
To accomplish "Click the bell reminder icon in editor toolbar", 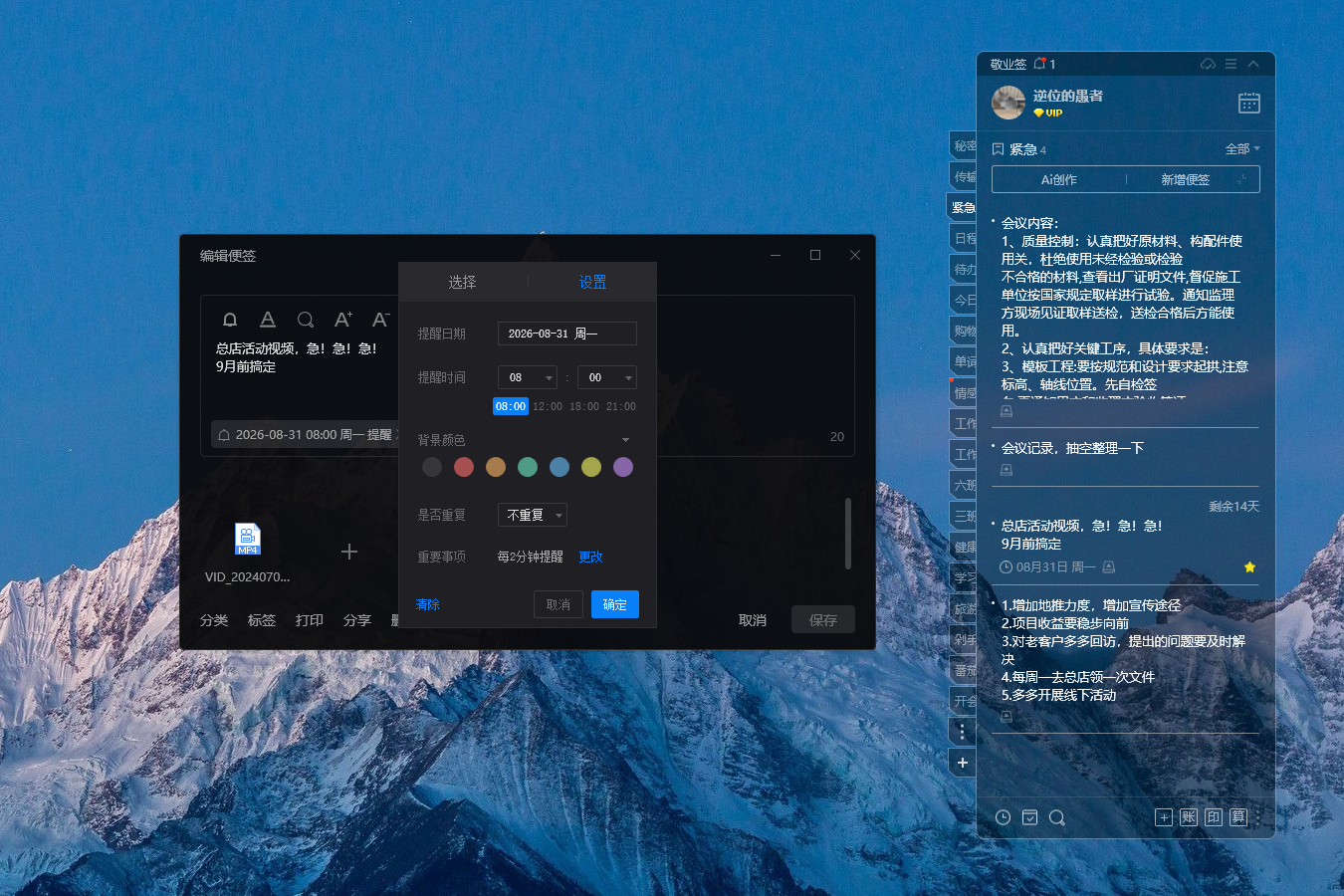I will coord(230,320).
